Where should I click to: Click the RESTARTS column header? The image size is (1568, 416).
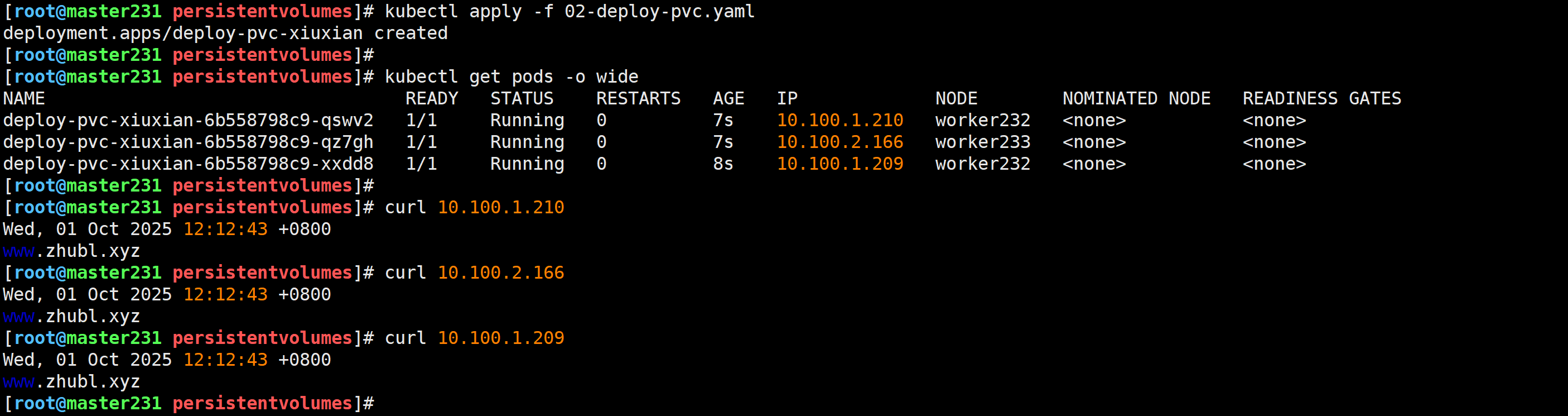click(x=638, y=99)
